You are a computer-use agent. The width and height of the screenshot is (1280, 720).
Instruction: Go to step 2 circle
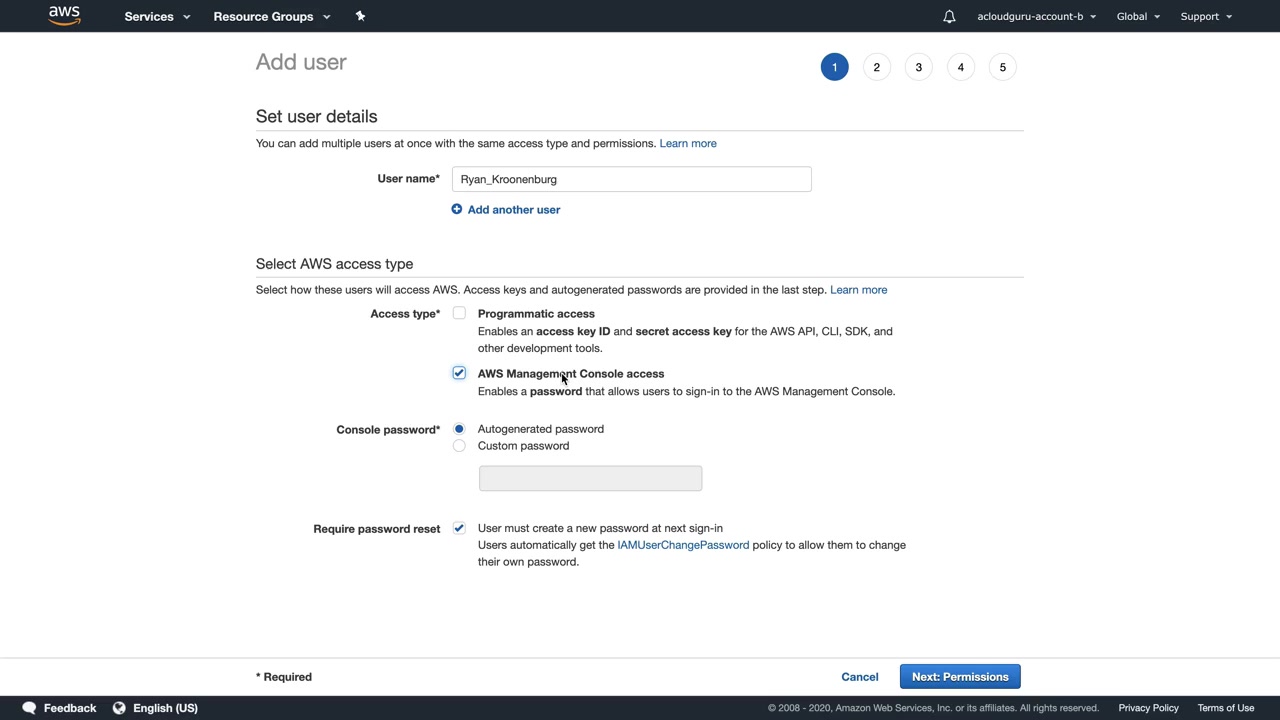point(876,67)
